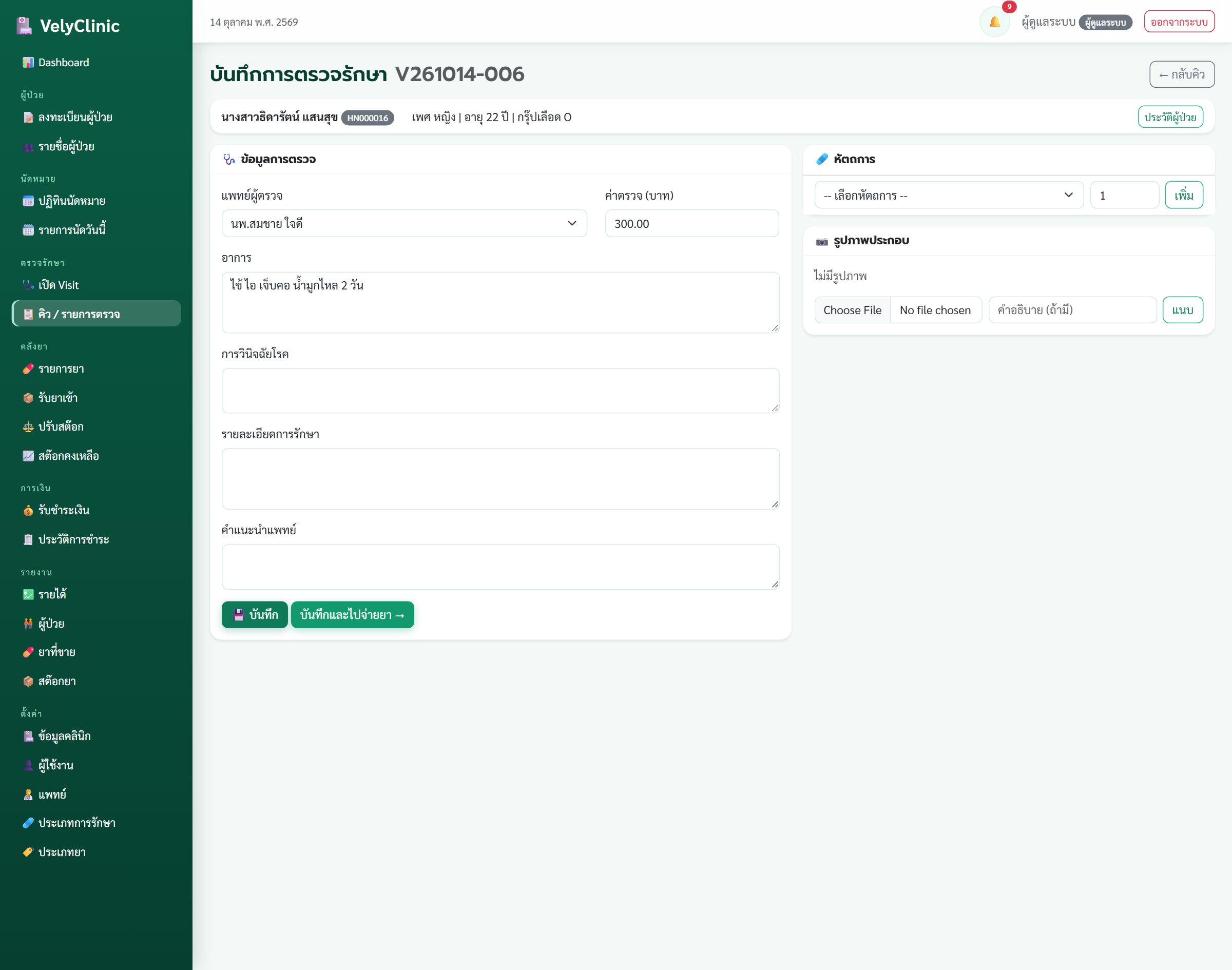This screenshot has height=970, width=1232.
Task: Open the Dashboard chart icon
Action: pos(28,63)
